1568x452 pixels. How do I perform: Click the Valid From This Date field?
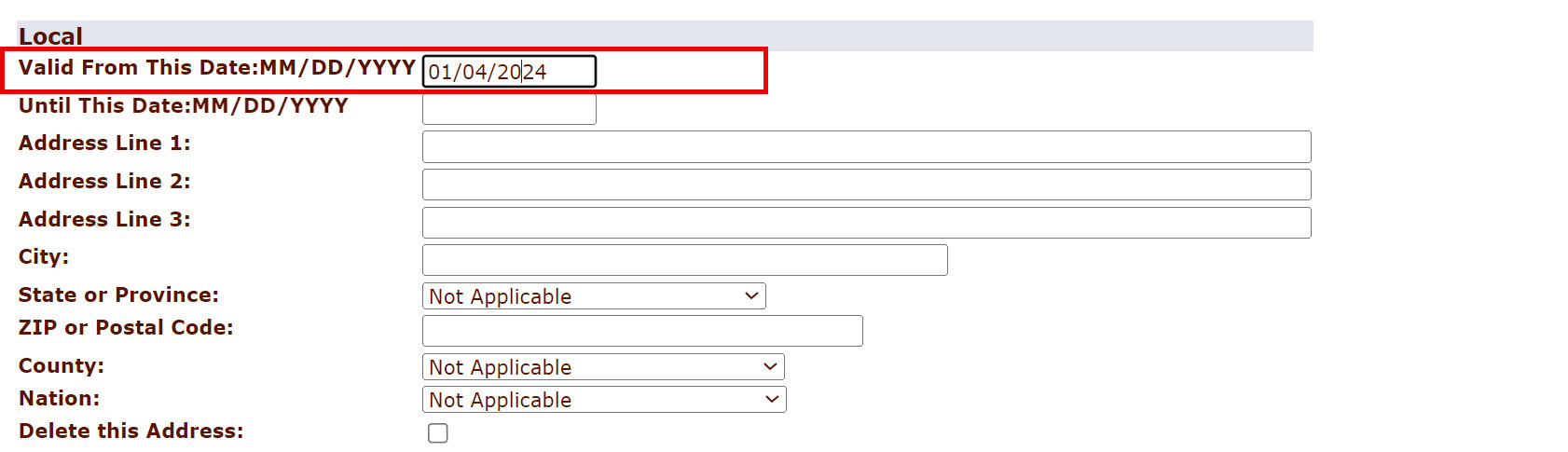tap(509, 72)
